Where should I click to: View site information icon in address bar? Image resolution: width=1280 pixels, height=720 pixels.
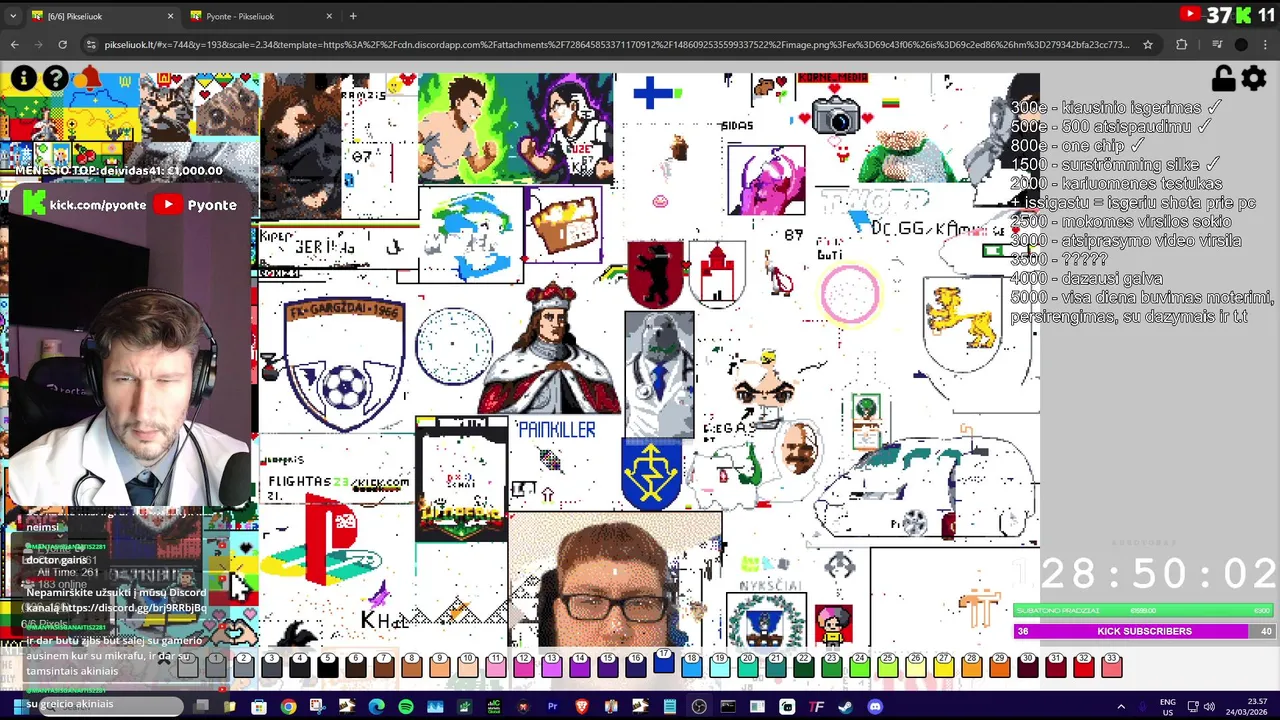(x=91, y=44)
